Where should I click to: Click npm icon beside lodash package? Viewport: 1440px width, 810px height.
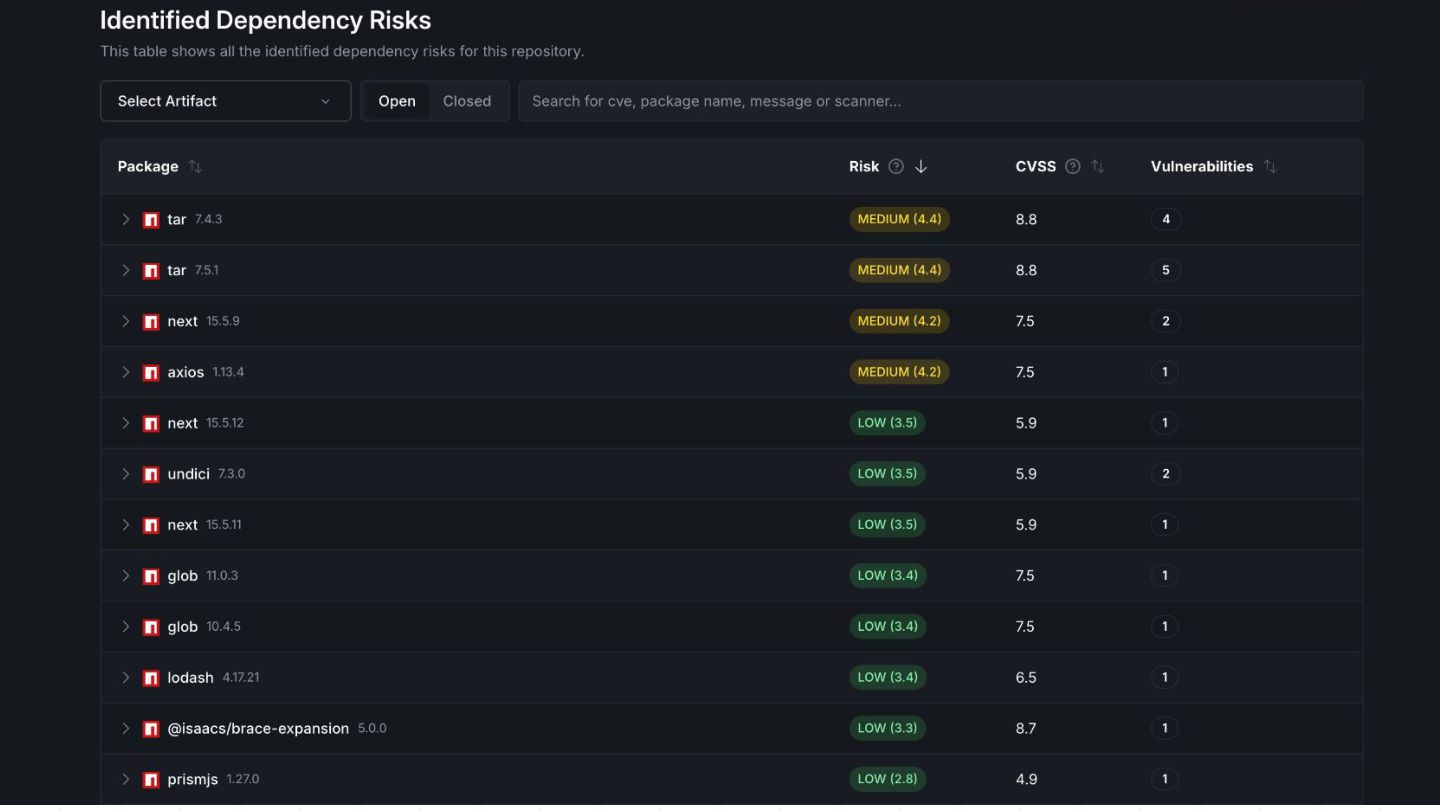(151, 678)
